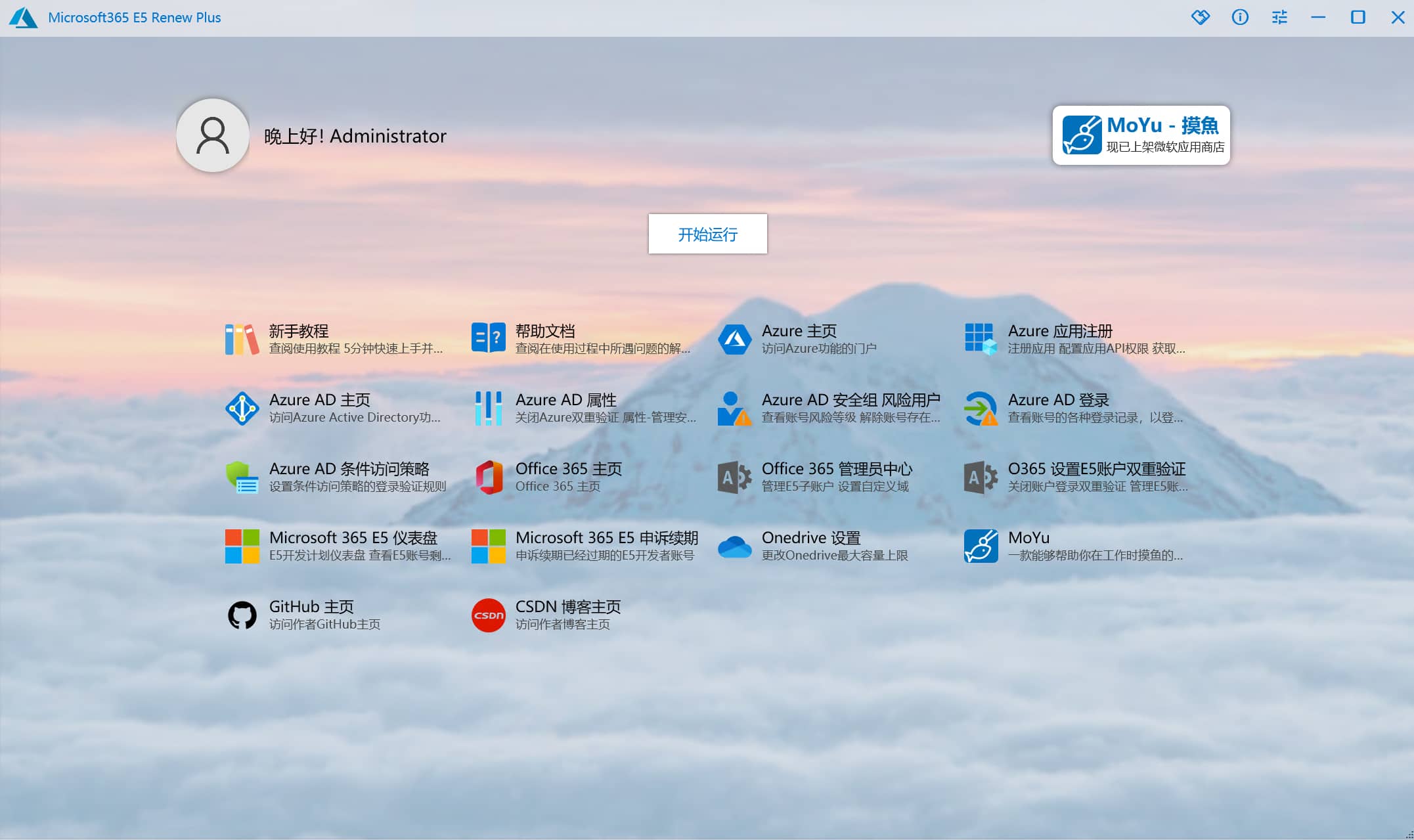Click the Azure AD 安全组 风险用户 icon

[x=735, y=408]
